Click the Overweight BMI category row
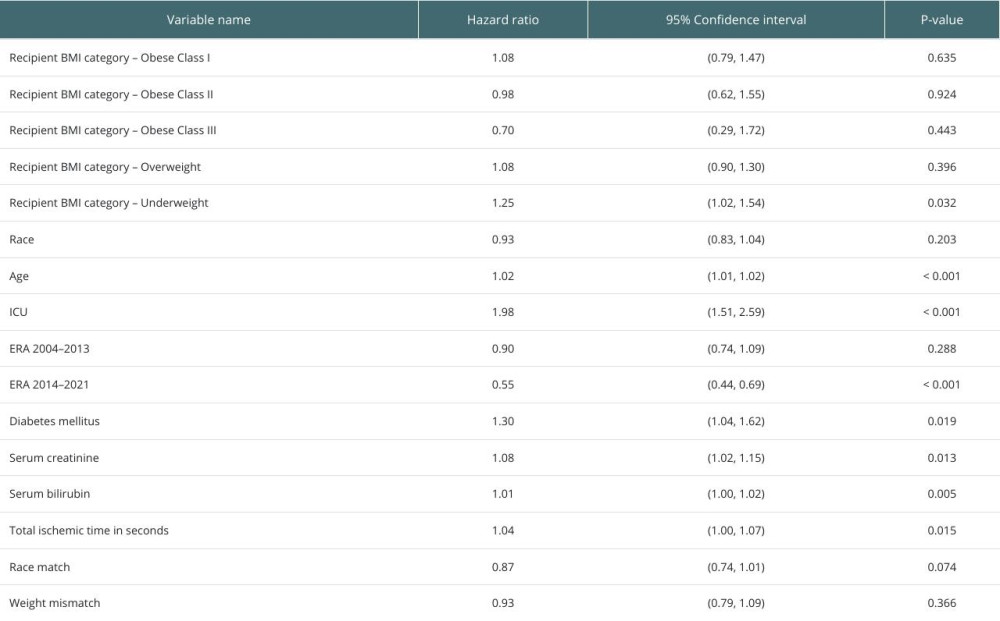Screen dimensions: 1000x621 click(500, 167)
